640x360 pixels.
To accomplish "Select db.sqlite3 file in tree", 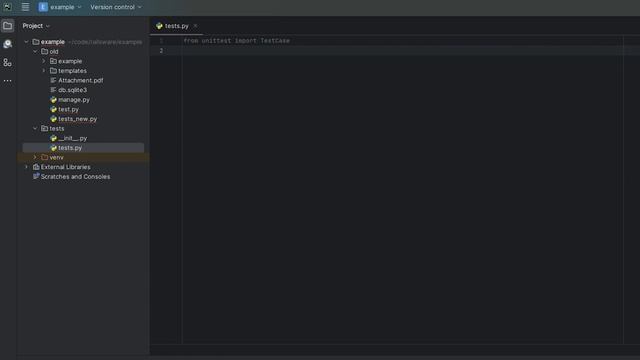I will 72,90.
